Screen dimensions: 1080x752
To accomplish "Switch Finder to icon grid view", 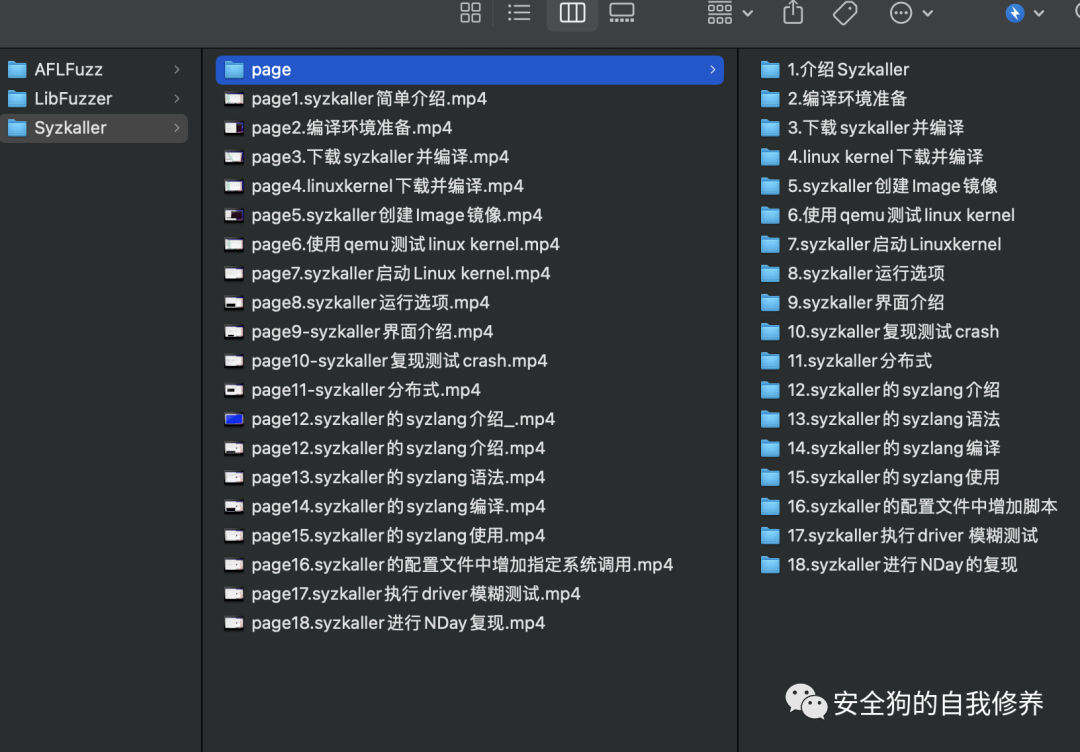I will pos(470,12).
